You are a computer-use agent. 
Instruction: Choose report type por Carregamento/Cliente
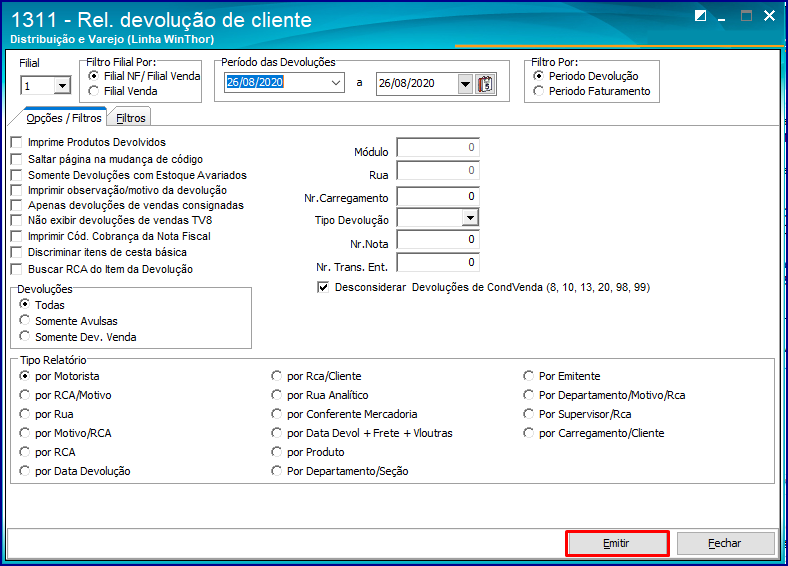click(x=528, y=433)
